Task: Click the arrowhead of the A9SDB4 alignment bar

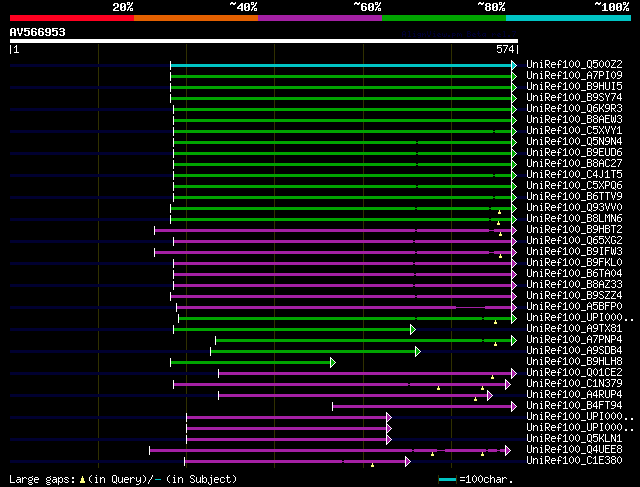Action: 417,351
